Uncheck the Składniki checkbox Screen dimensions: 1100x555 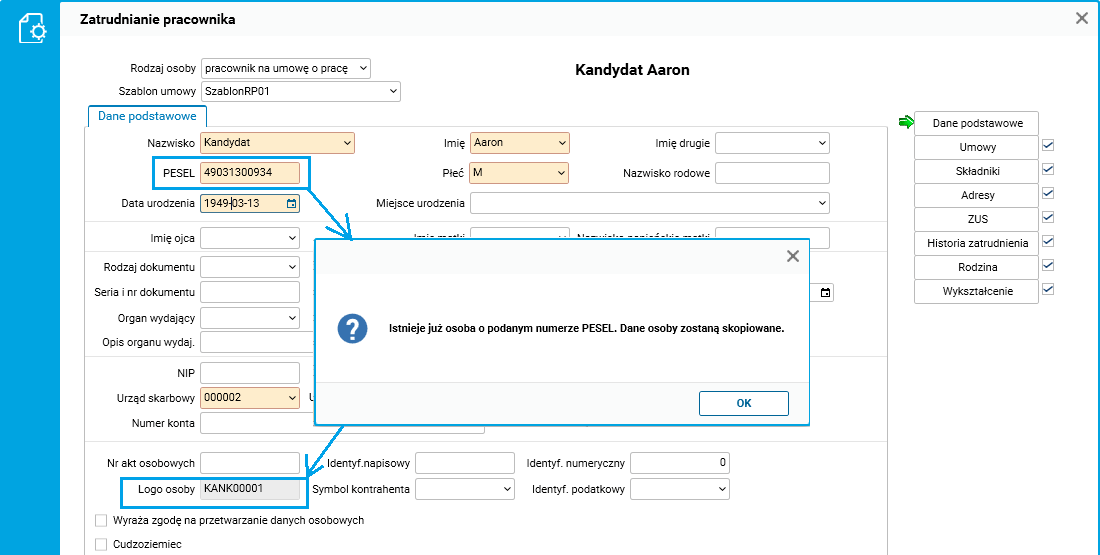[1048, 170]
